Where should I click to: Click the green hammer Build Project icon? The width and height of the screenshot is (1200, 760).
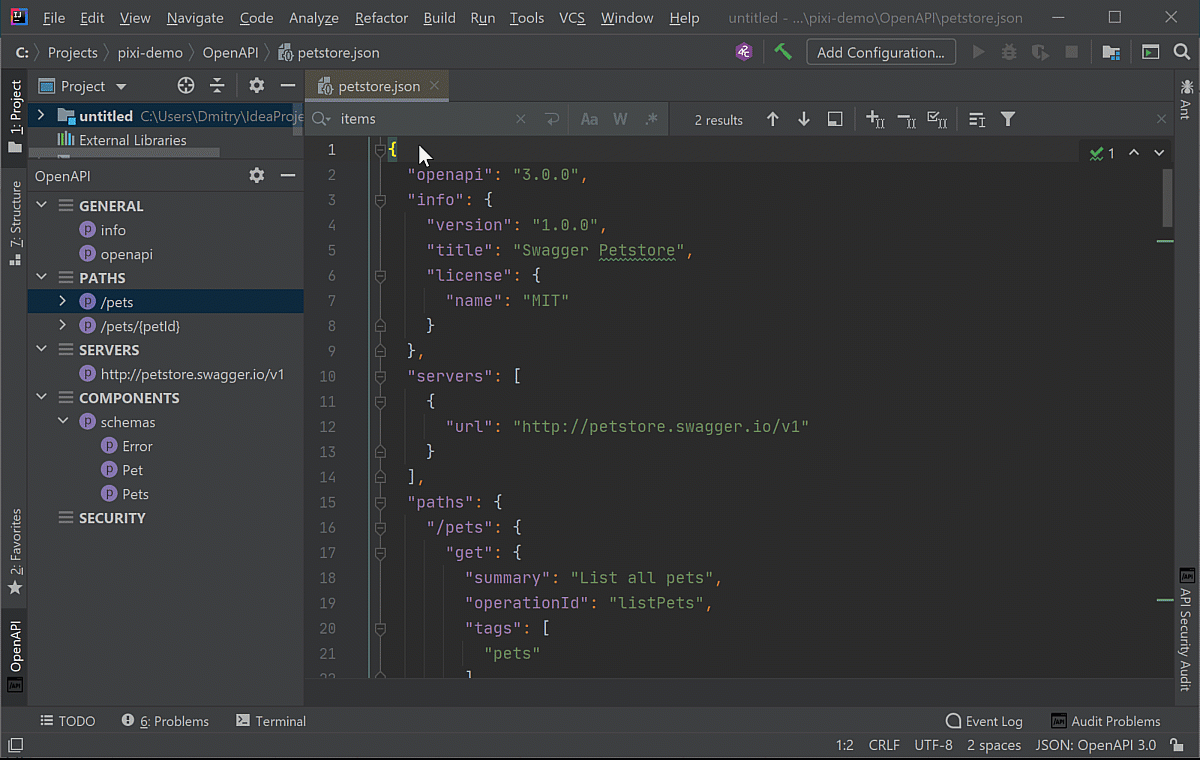(783, 52)
